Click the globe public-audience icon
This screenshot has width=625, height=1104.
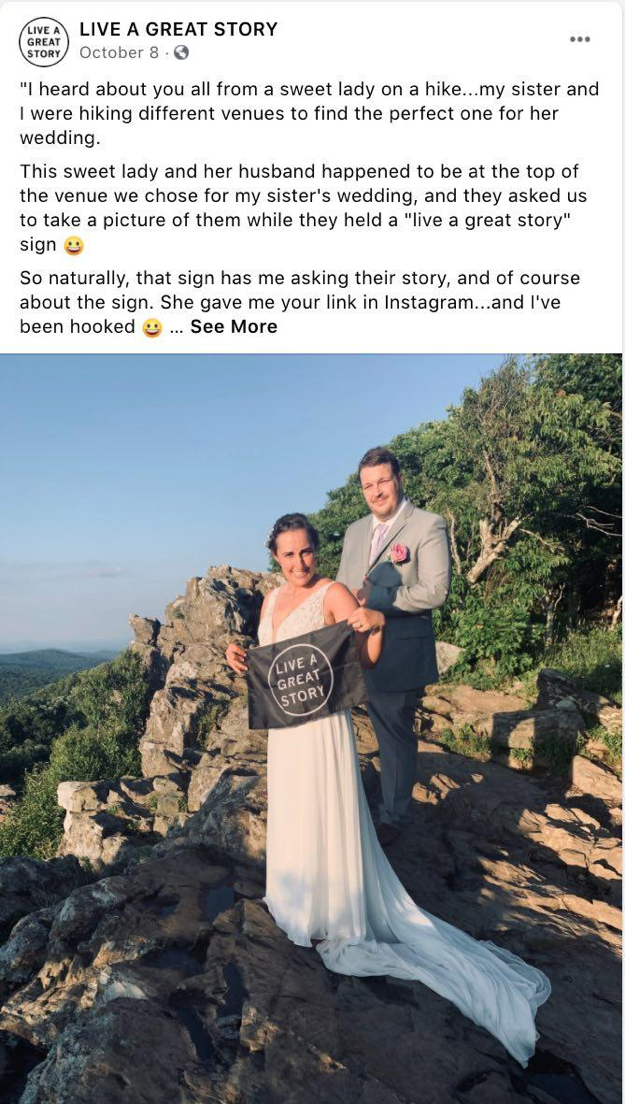[x=181, y=53]
